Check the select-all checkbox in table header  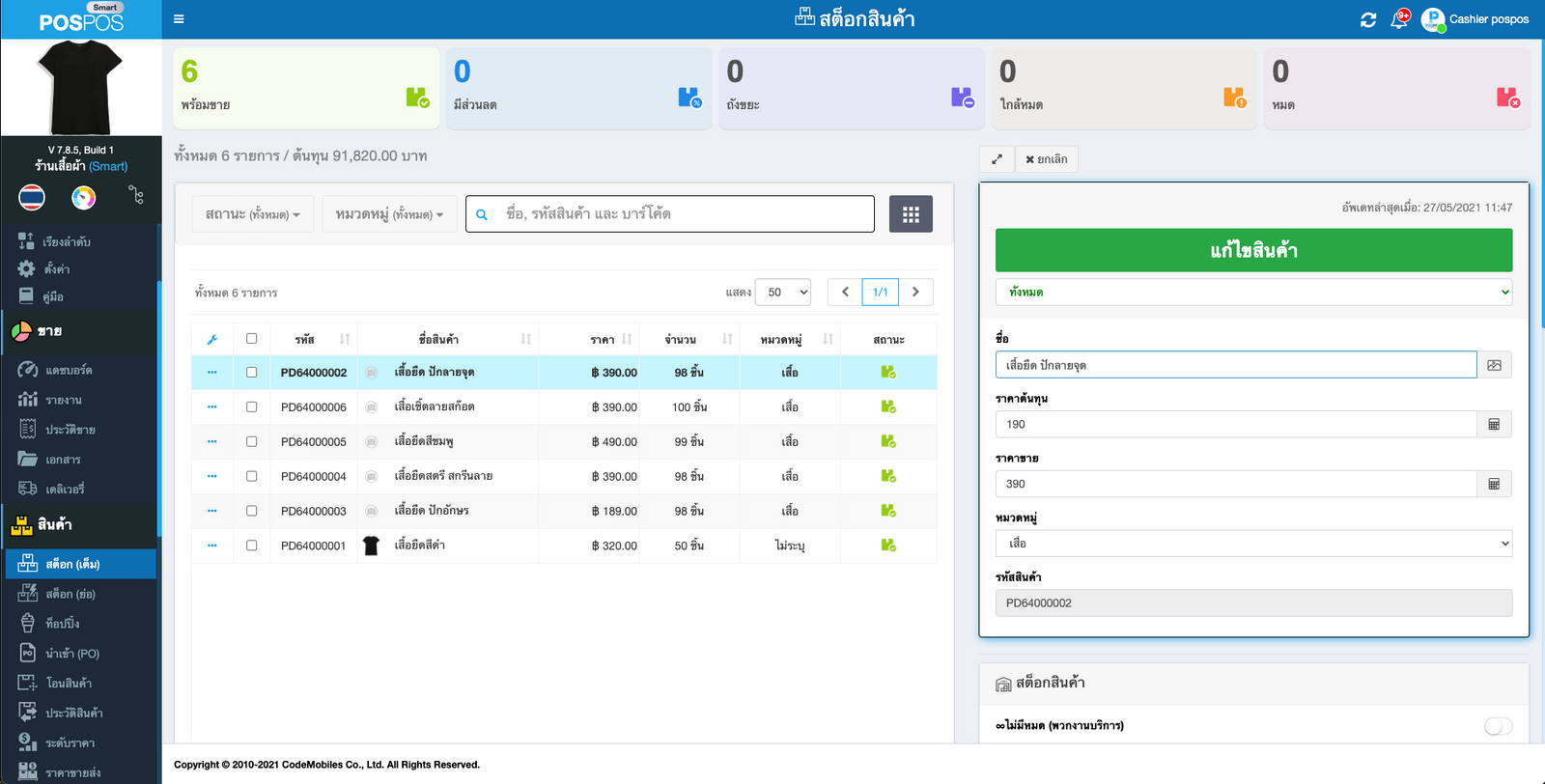[x=252, y=339]
